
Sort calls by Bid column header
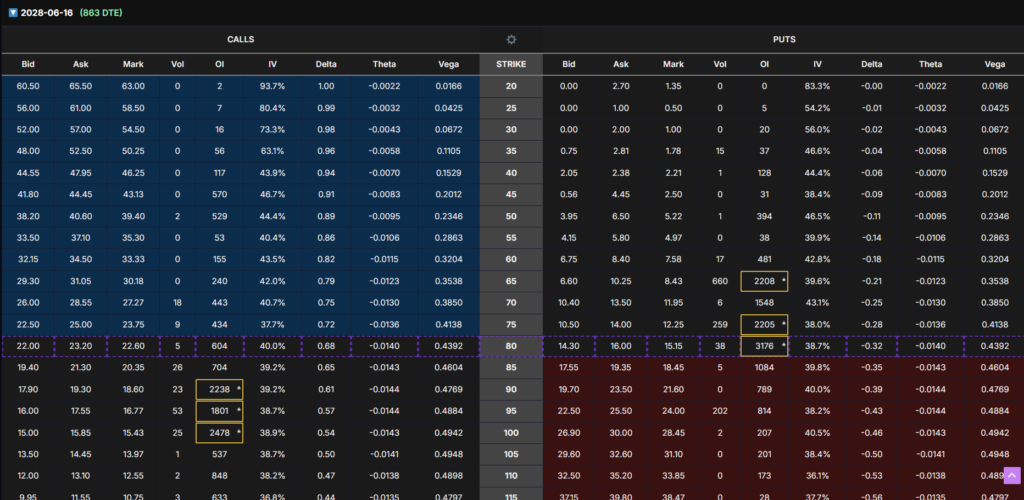(28, 64)
